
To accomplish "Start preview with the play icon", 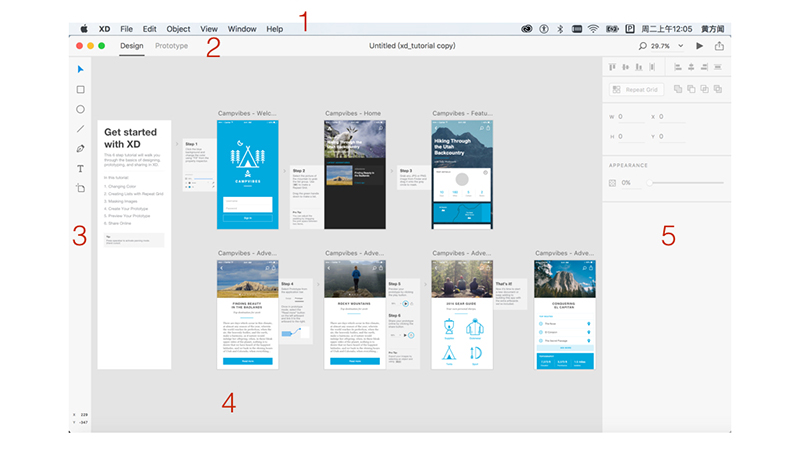I will click(x=699, y=46).
